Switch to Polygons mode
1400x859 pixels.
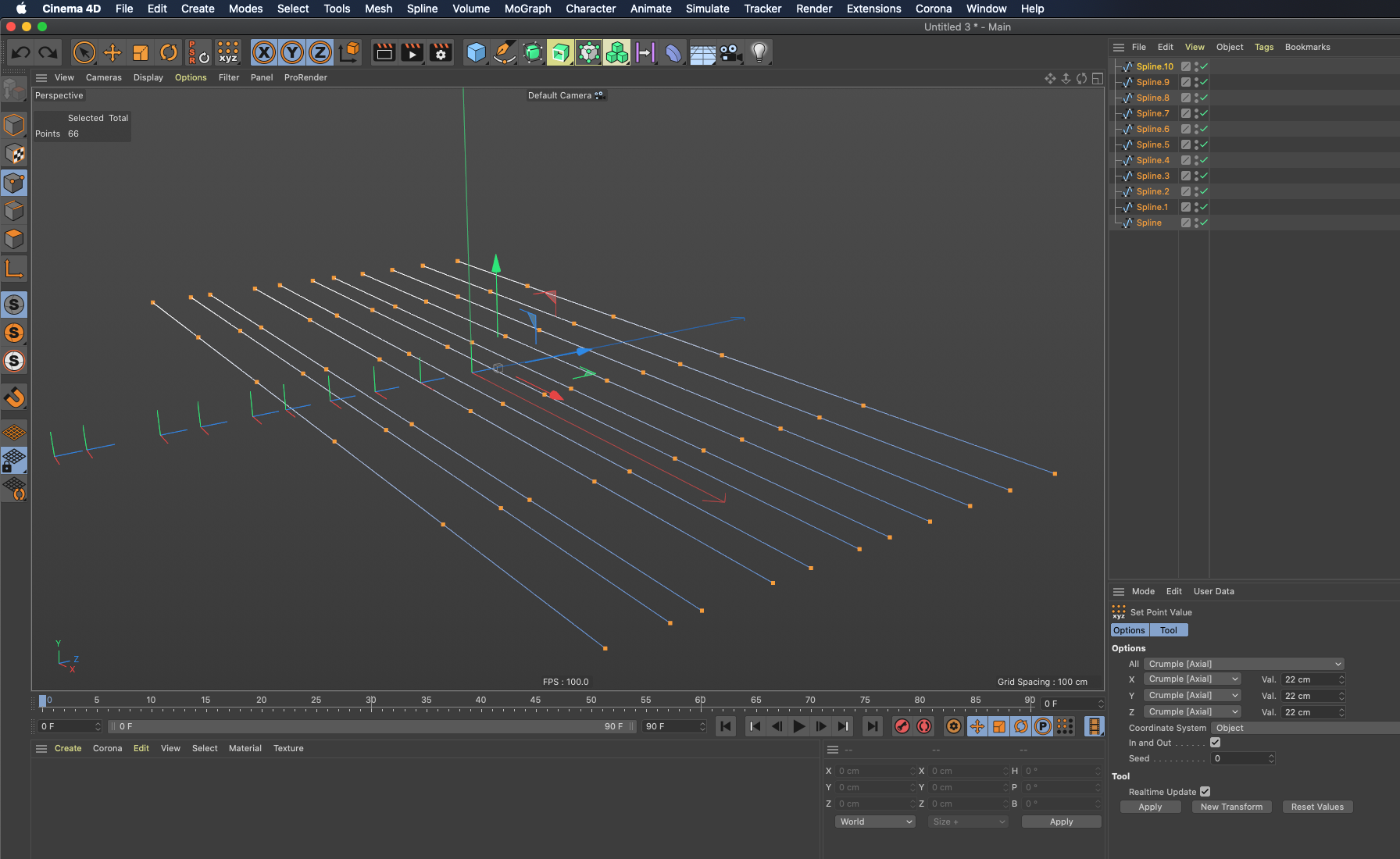[x=14, y=239]
